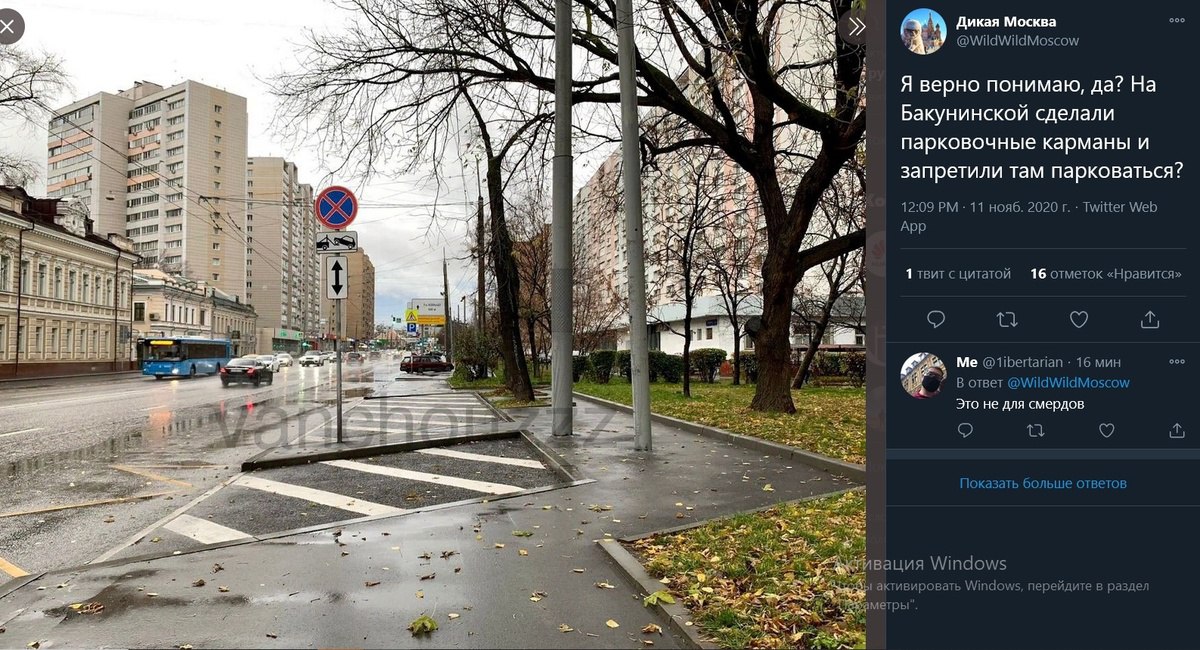Screen dimensions: 1200x650
Task: View the 1 твит с цитатой
Action: coord(958,273)
